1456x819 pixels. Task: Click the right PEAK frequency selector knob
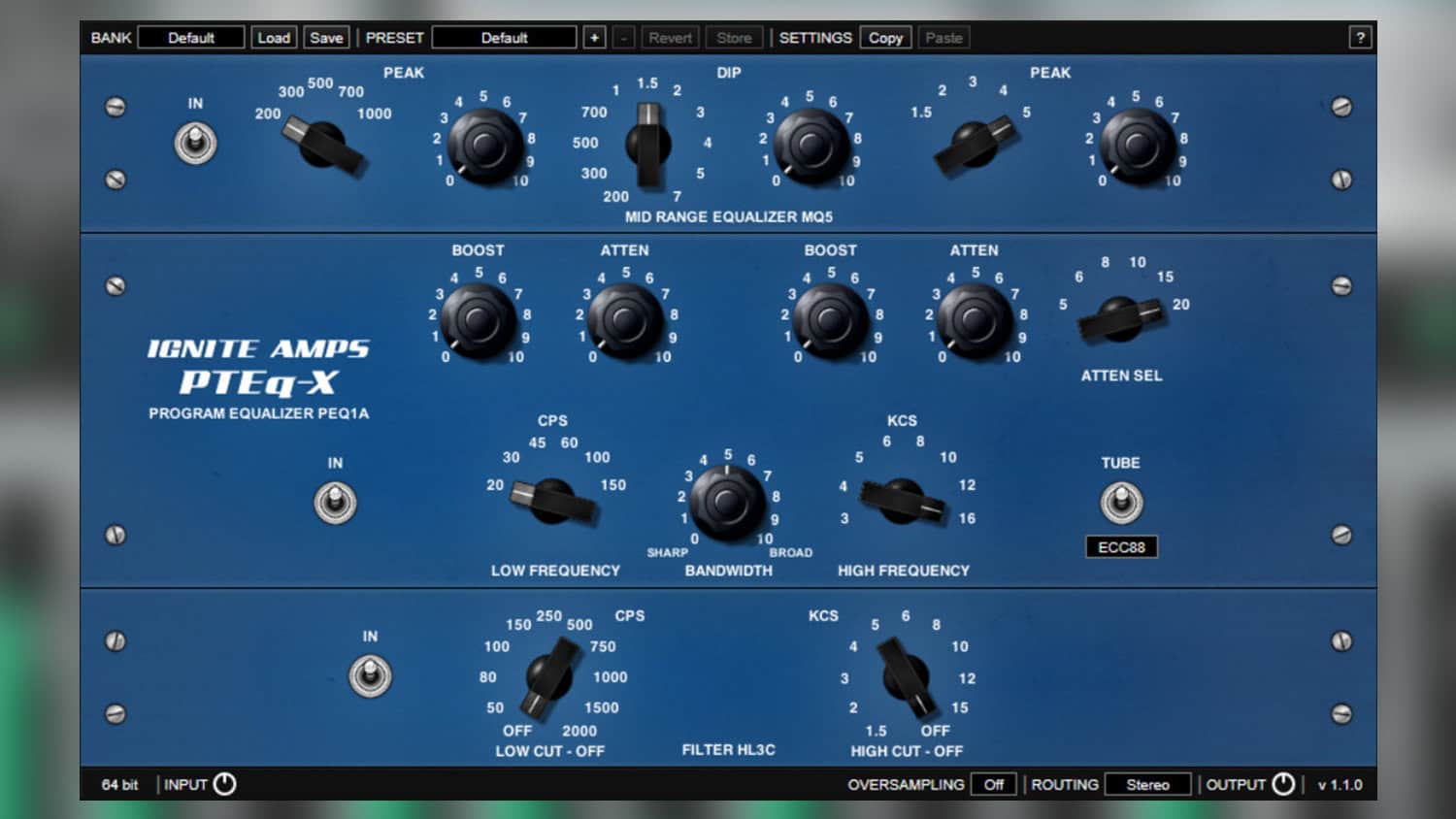[974, 146]
